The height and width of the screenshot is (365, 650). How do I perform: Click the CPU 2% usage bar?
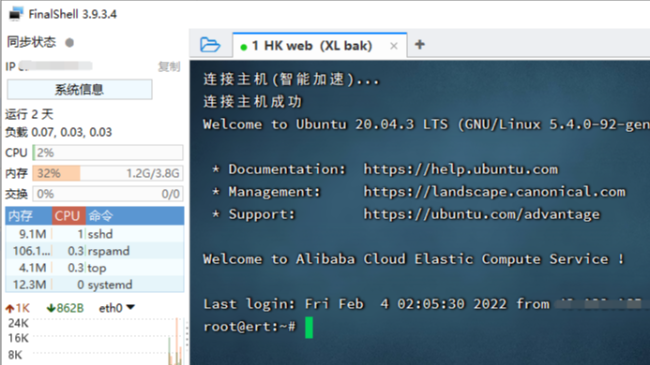pyautogui.click(x=108, y=153)
